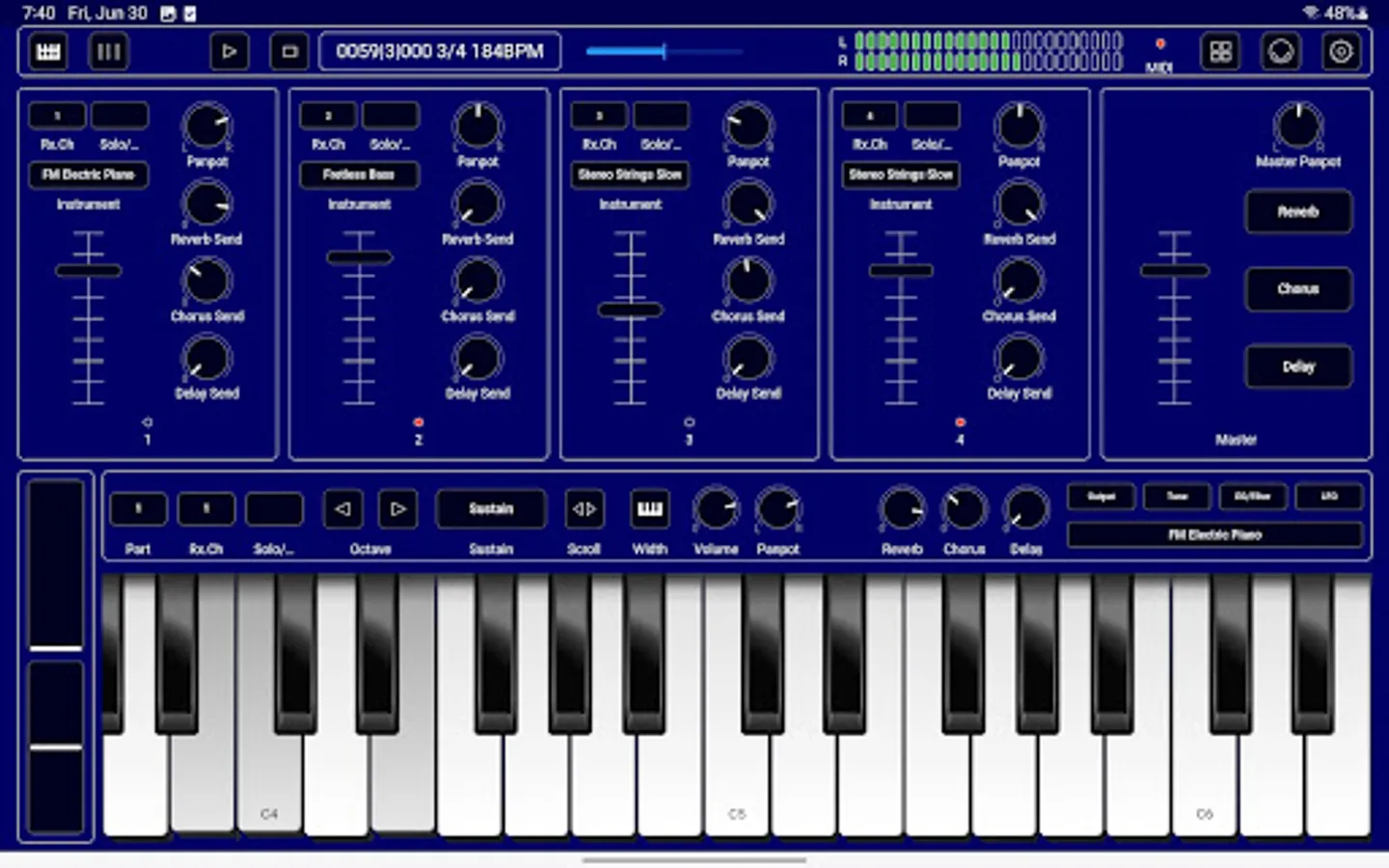Open keyboard panel Rx.Ch selector
Screen dimensions: 1389x868
coord(205,509)
